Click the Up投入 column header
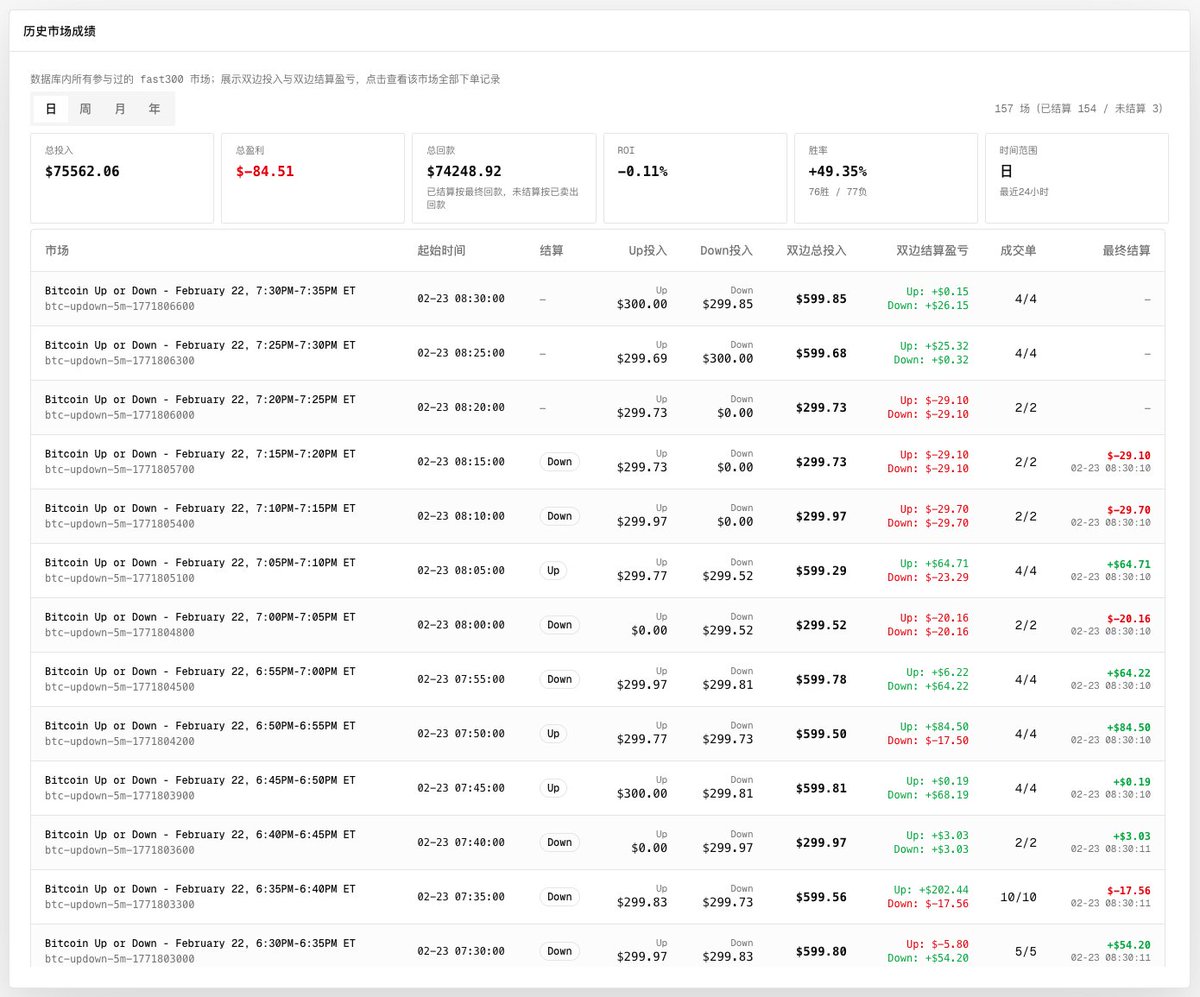Viewport: 1200px width, 997px height. 647,250
